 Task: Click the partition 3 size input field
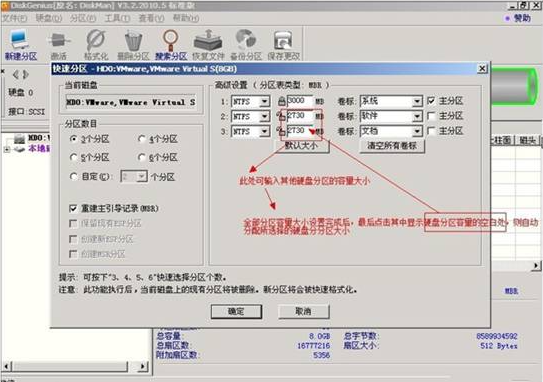[300, 131]
